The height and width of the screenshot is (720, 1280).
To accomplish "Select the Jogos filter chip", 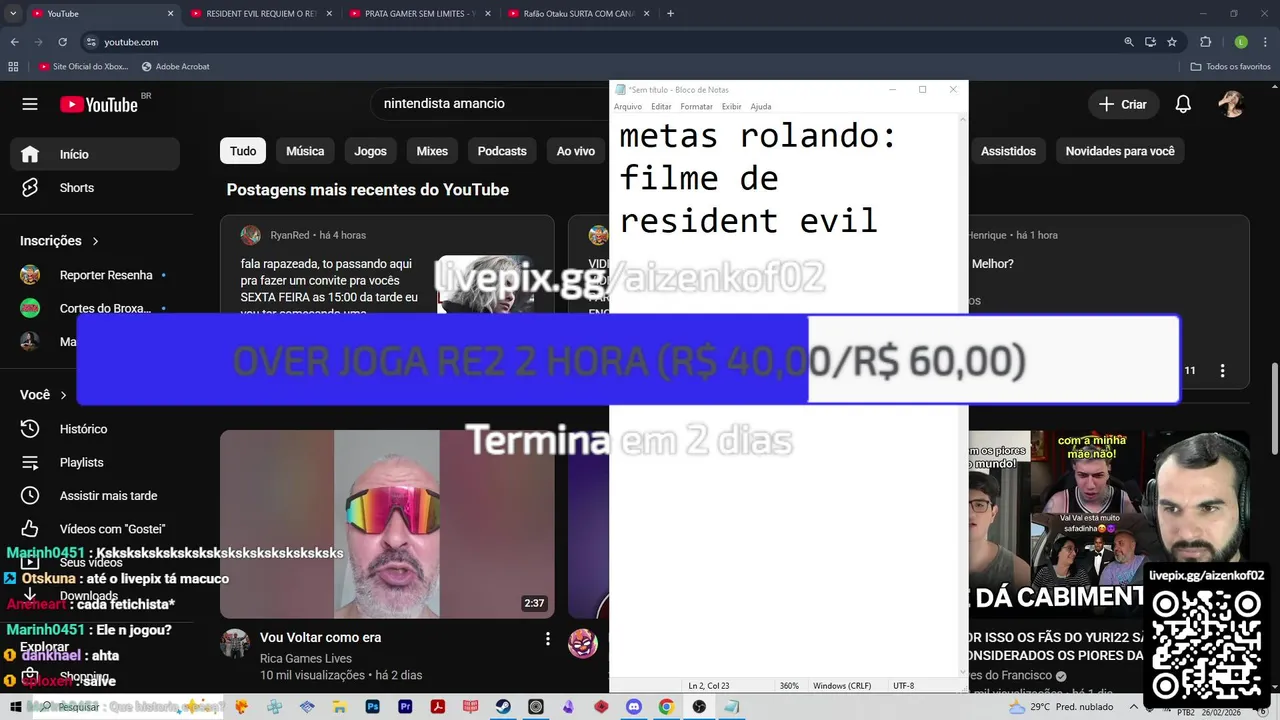I will pos(370,151).
